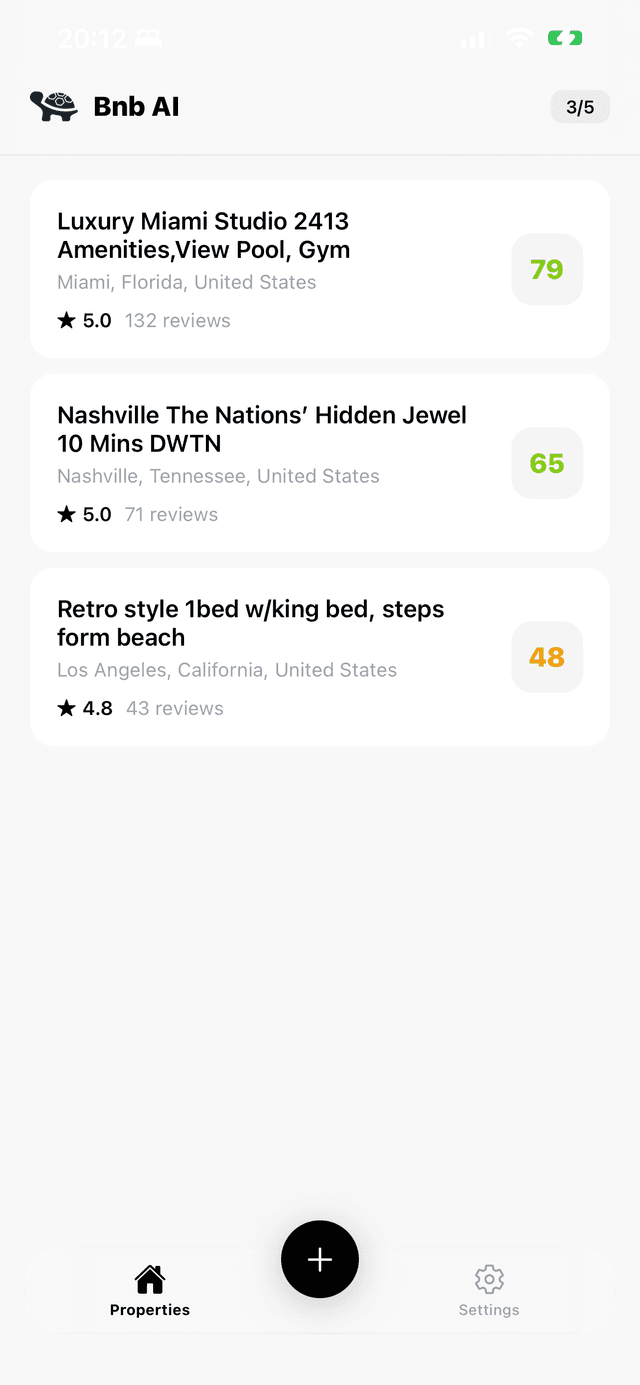Tap the score 48 badge on Retro listing
This screenshot has width=640, height=1385.
click(546, 657)
